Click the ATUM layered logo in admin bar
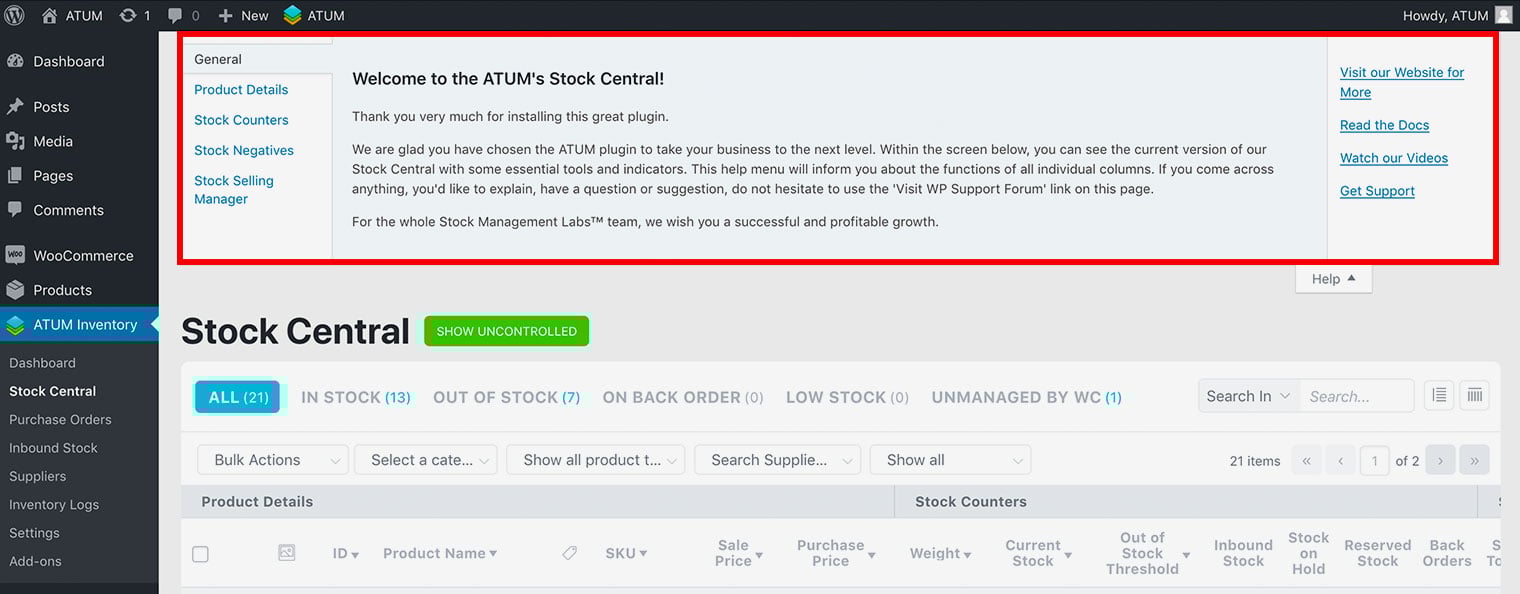Image resolution: width=1520 pixels, height=594 pixels. click(x=292, y=15)
